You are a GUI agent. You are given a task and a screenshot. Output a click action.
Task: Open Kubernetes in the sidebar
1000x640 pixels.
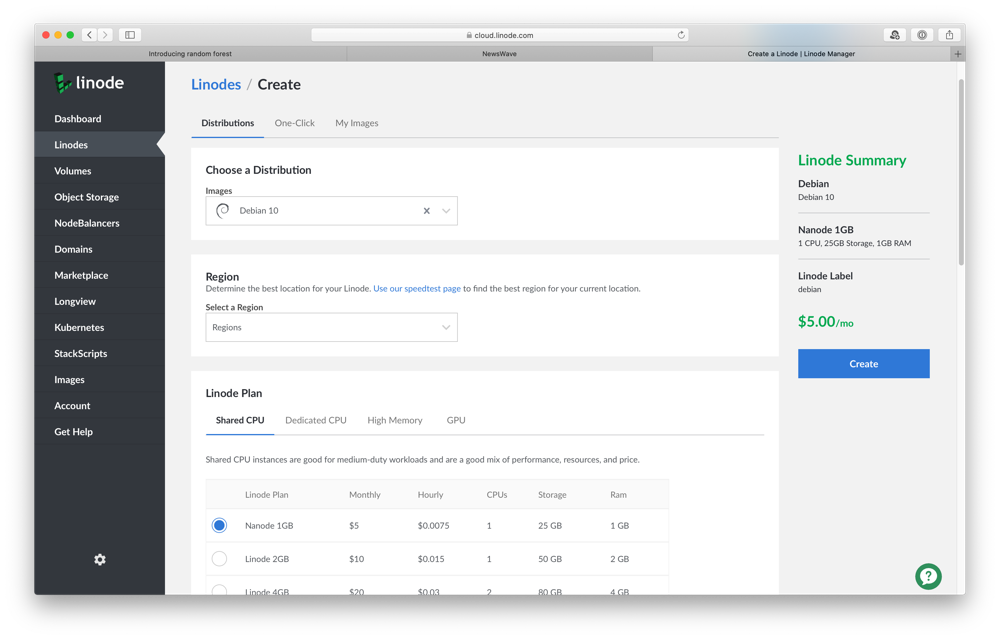click(99, 328)
